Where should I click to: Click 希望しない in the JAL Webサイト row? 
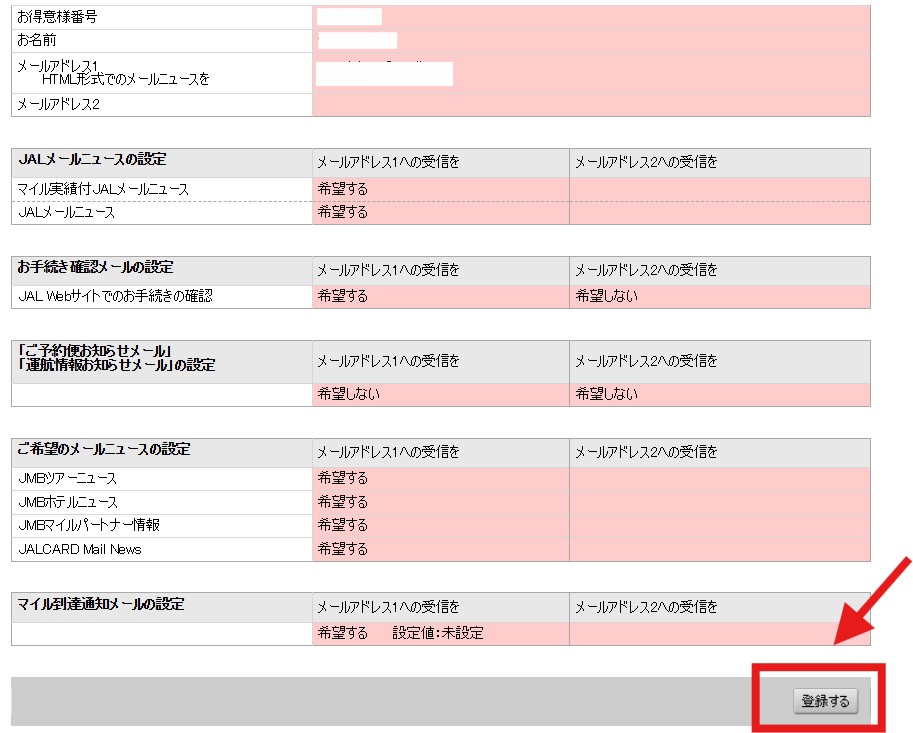point(606,296)
